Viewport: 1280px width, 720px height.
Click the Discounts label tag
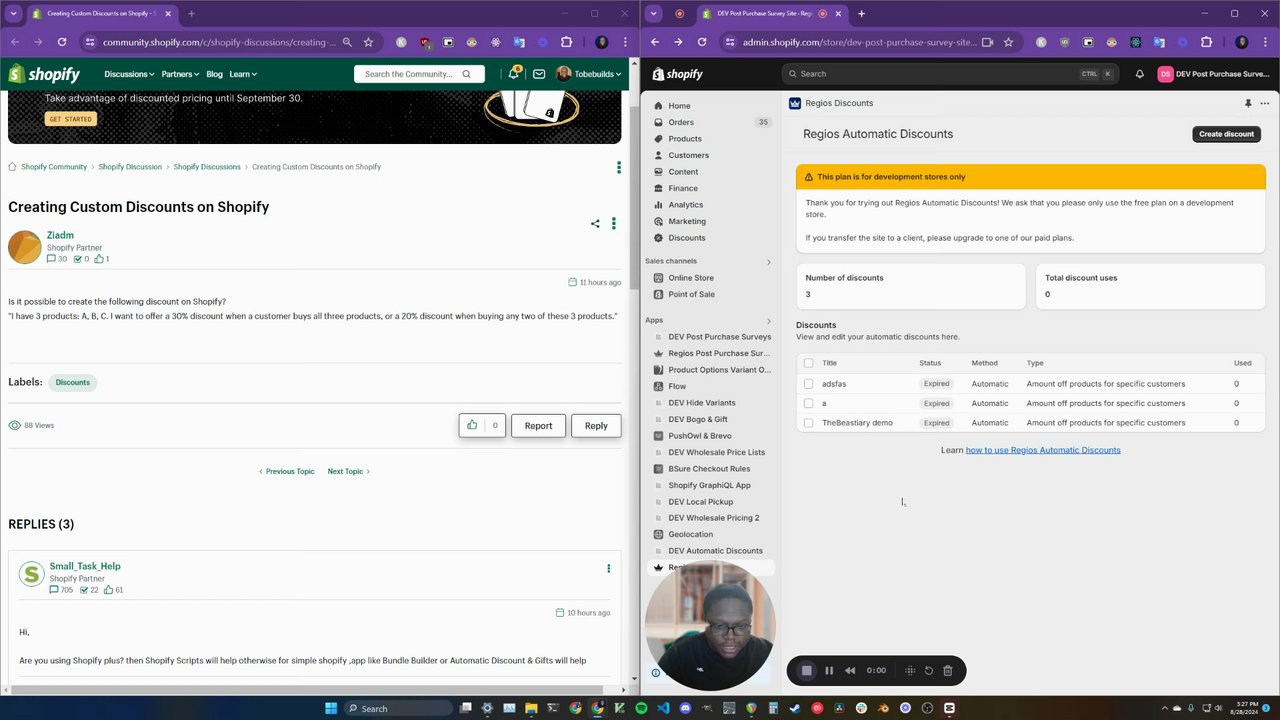point(72,382)
